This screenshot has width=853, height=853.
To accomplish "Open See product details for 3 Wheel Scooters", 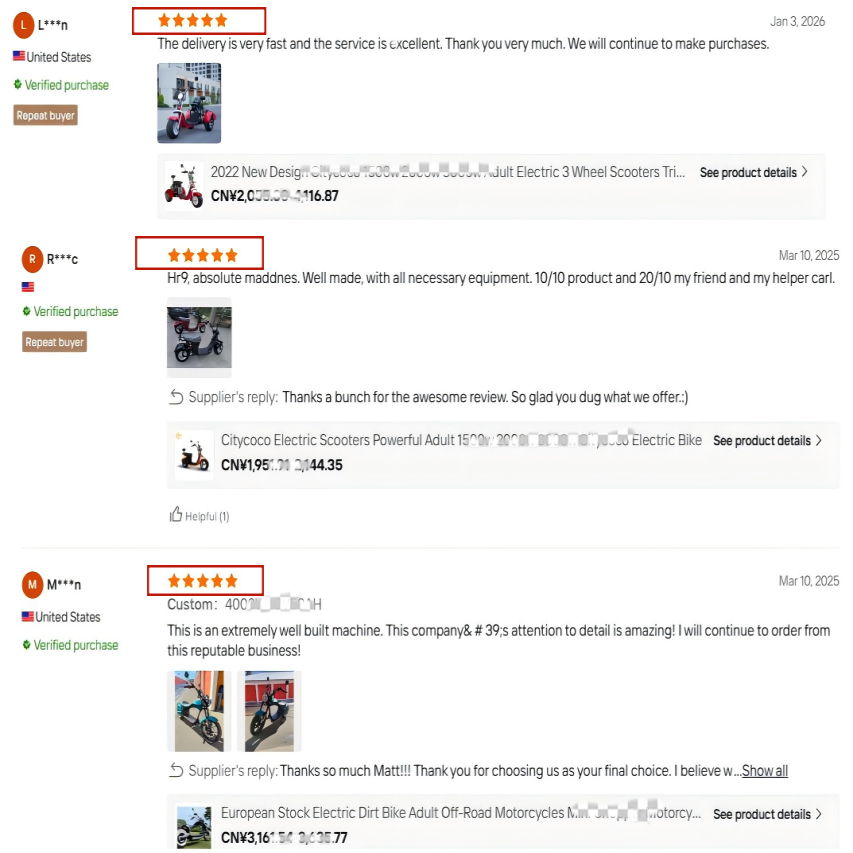I will 753,172.
